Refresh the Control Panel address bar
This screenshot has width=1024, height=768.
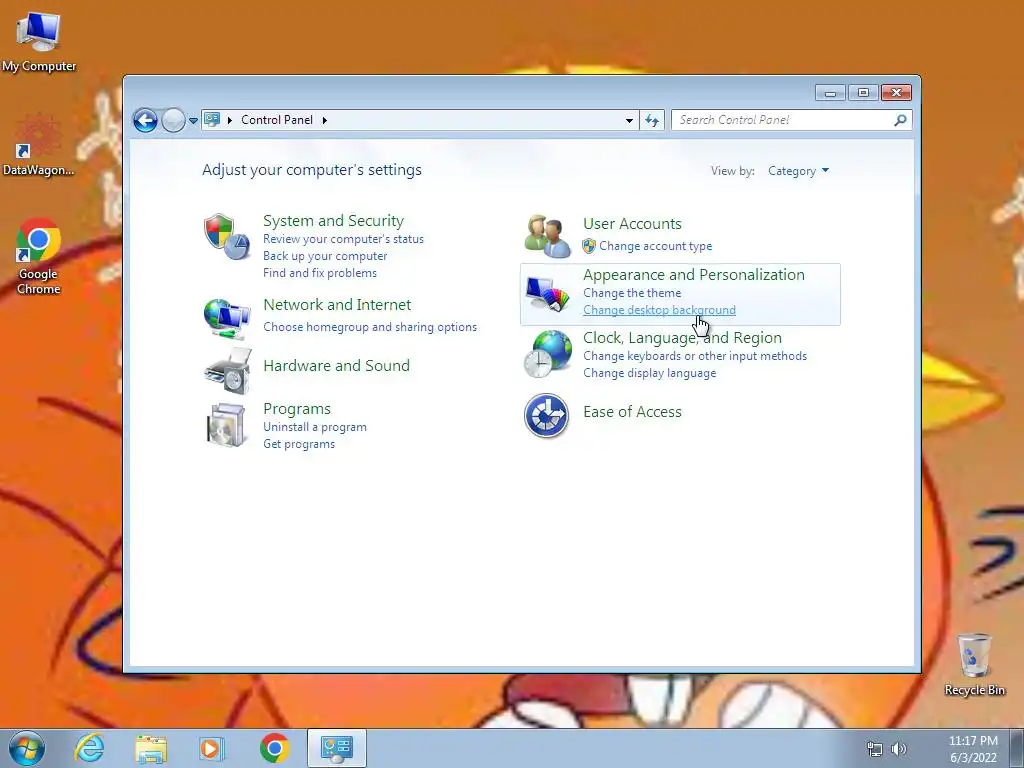click(x=652, y=120)
